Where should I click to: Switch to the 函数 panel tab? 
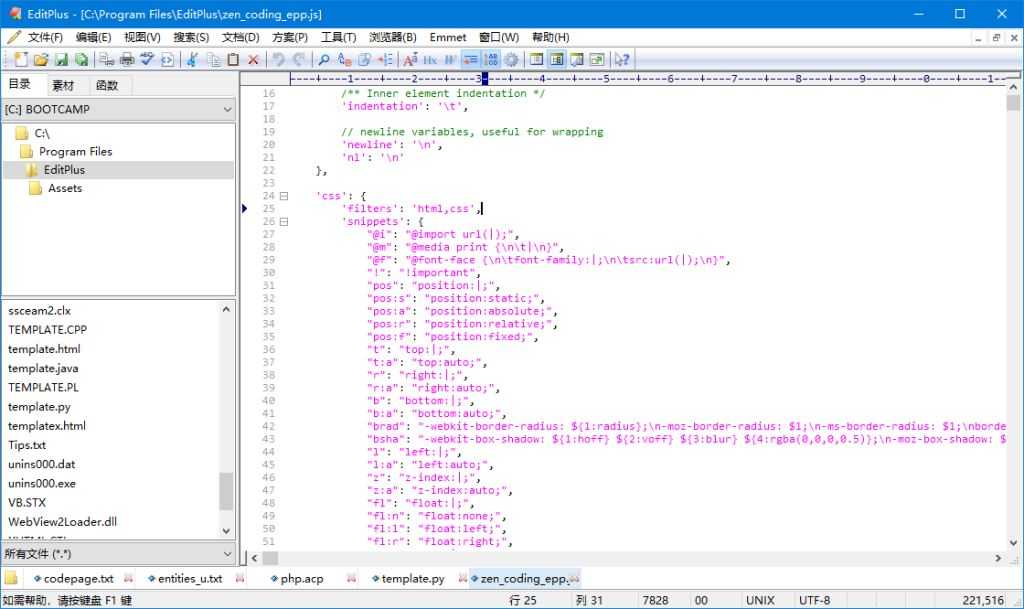106,84
